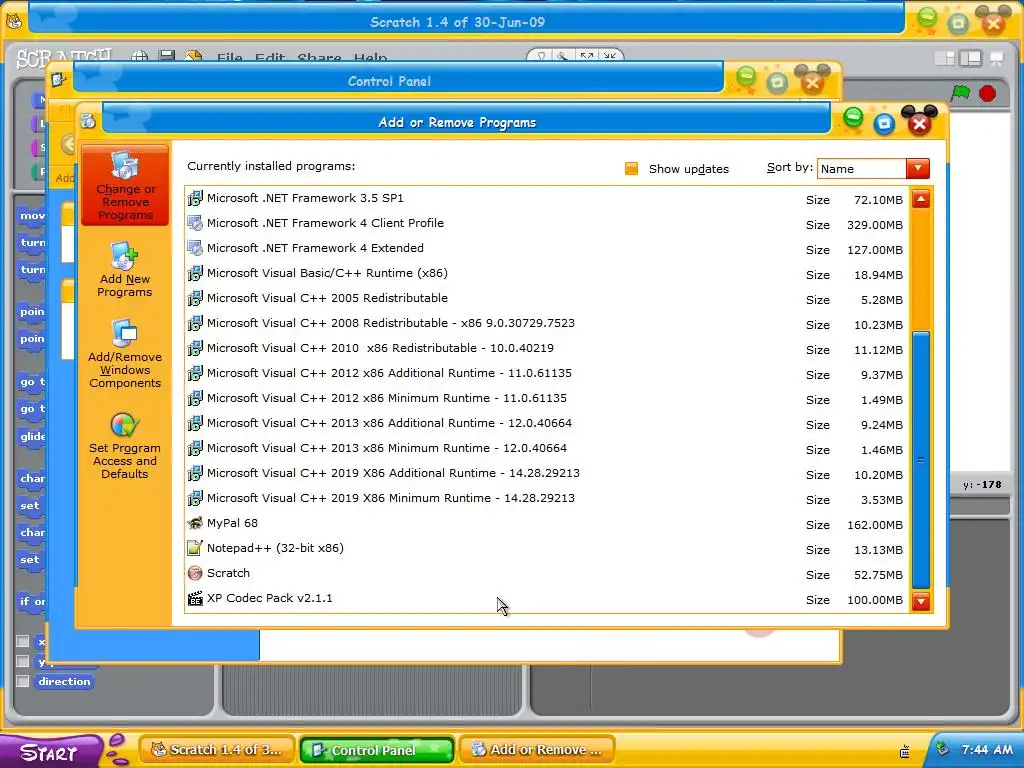Click the 7:44 AM taskbar clock
The width and height of the screenshot is (1024, 768).
click(x=987, y=750)
